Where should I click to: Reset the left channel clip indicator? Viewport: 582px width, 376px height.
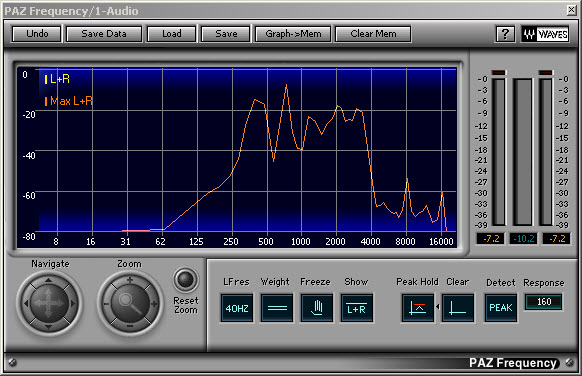(499, 73)
